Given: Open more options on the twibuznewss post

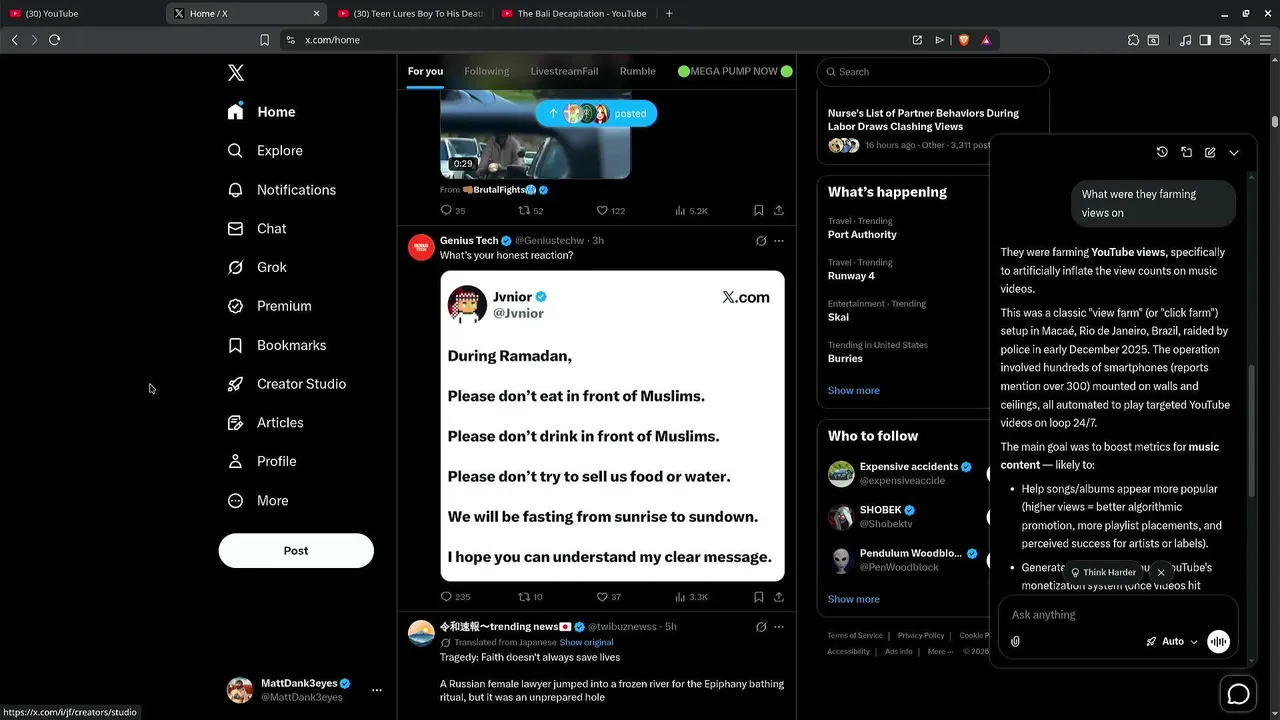Looking at the screenshot, I should (779, 627).
